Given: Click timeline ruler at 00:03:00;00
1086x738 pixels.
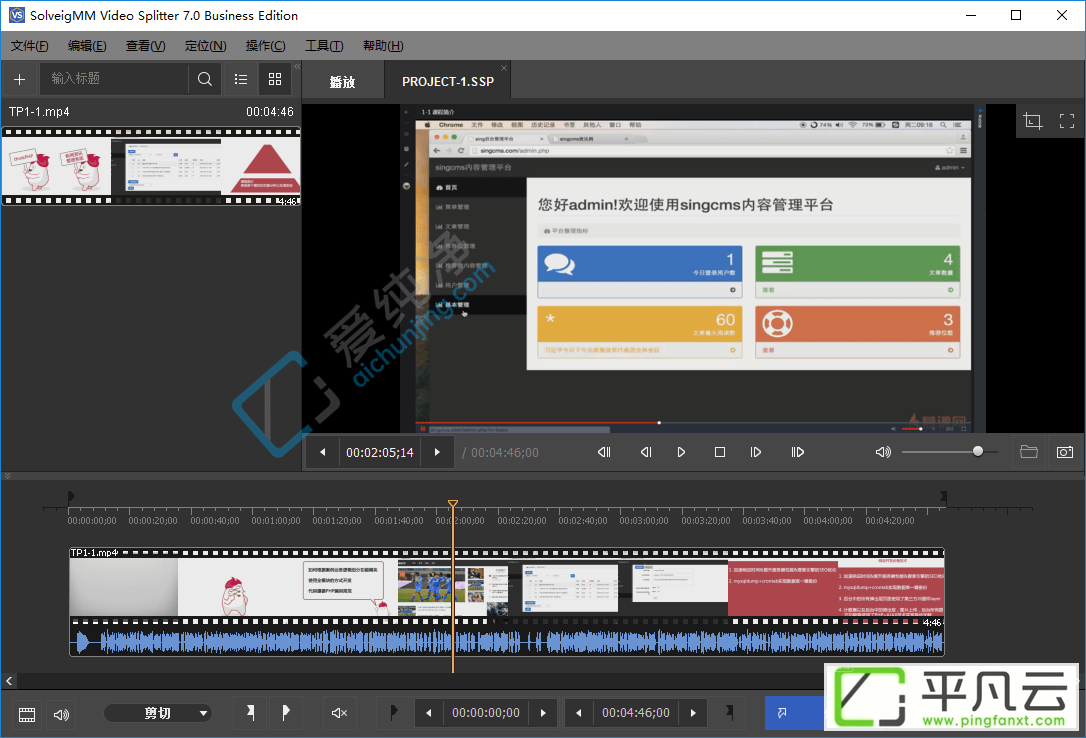Looking at the screenshot, I should [643, 520].
